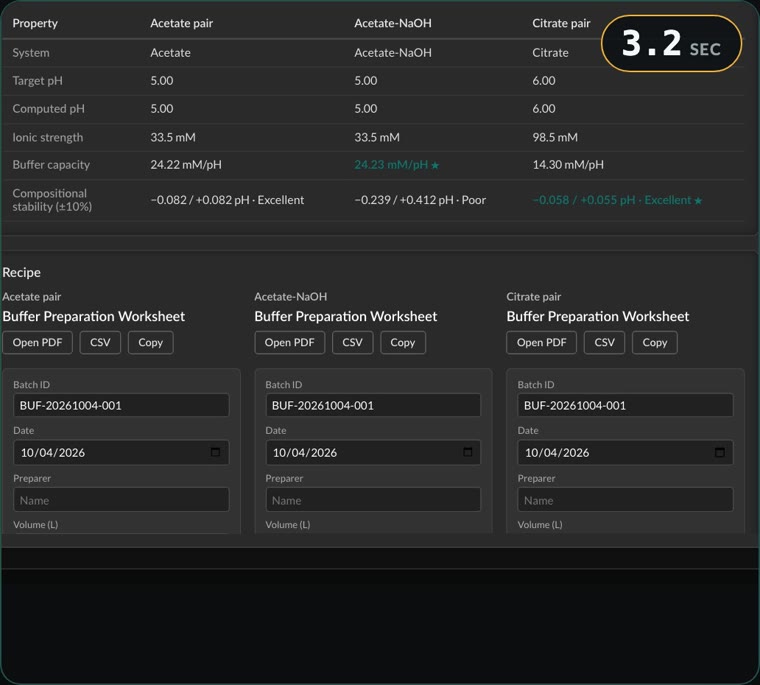Export CSV for Citrate pair recipe
Viewport: 760px width, 685px height.
pyautogui.click(x=604, y=342)
